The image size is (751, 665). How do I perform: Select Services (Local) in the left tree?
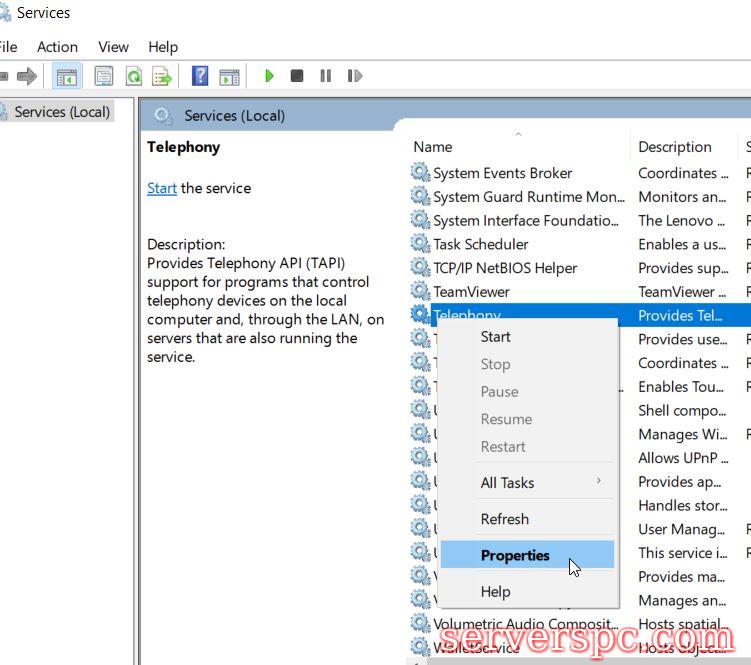pos(62,112)
